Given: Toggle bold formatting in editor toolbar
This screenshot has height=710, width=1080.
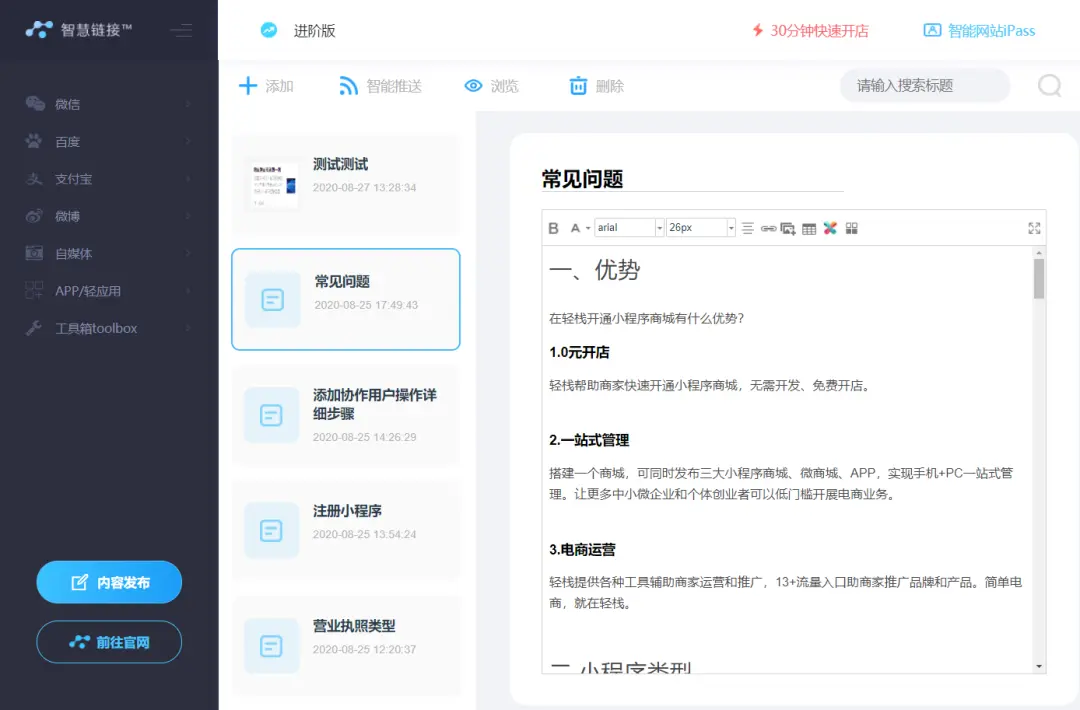Looking at the screenshot, I should pyautogui.click(x=553, y=228).
